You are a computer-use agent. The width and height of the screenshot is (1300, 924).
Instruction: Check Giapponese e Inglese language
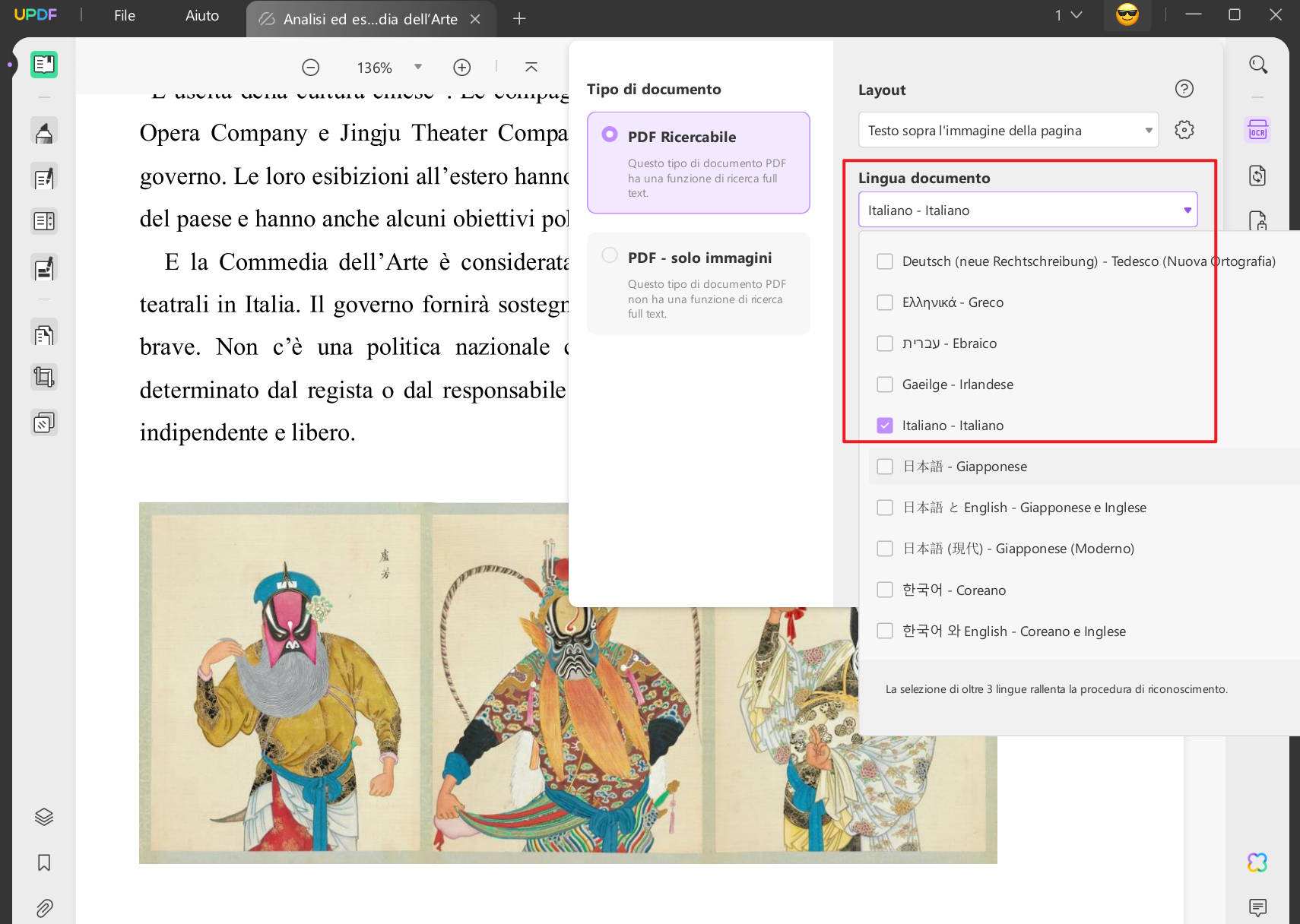pos(884,508)
